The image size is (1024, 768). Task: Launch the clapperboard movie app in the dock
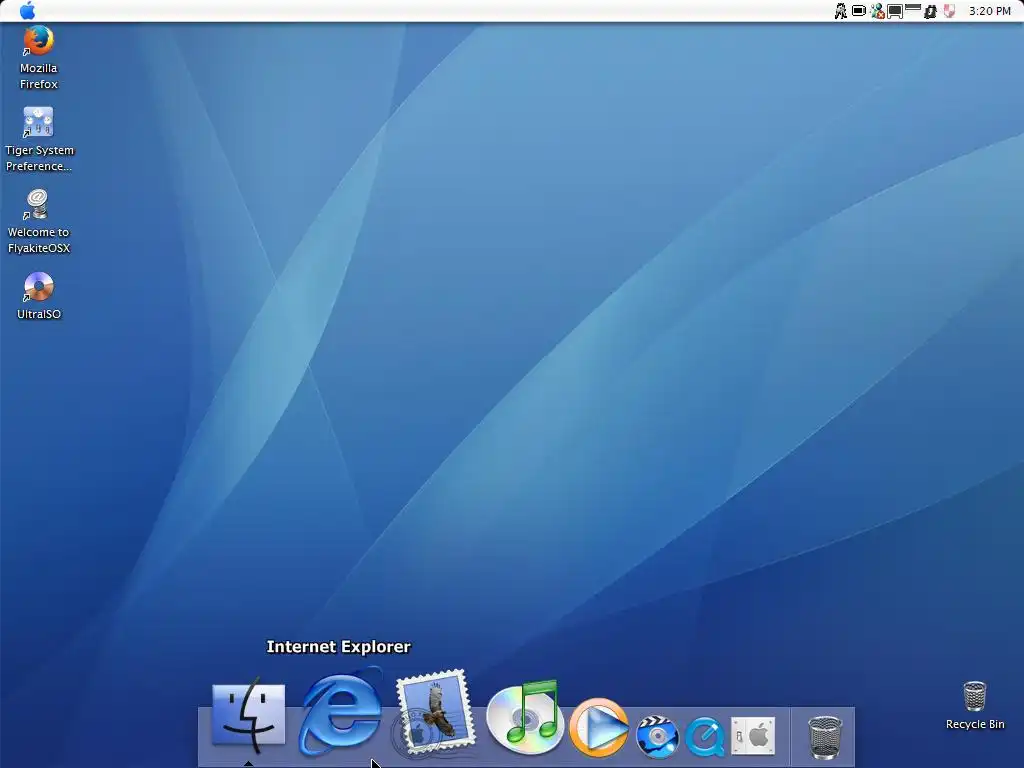click(657, 736)
